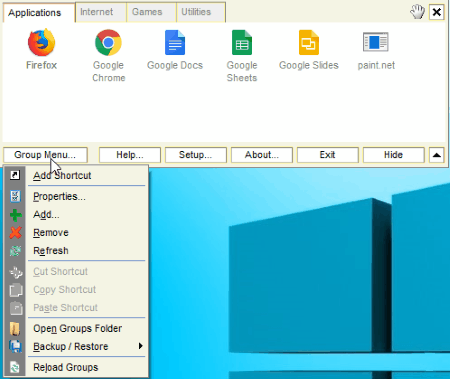Viewport: 450px width, 379px height.
Task: Open the Google Chrome shortcut icon
Action: tap(108, 43)
